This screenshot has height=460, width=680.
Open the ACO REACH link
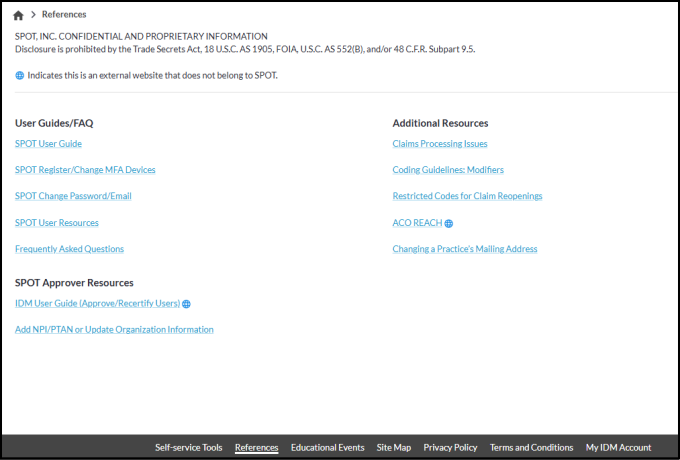pyautogui.click(x=417, y=223)
